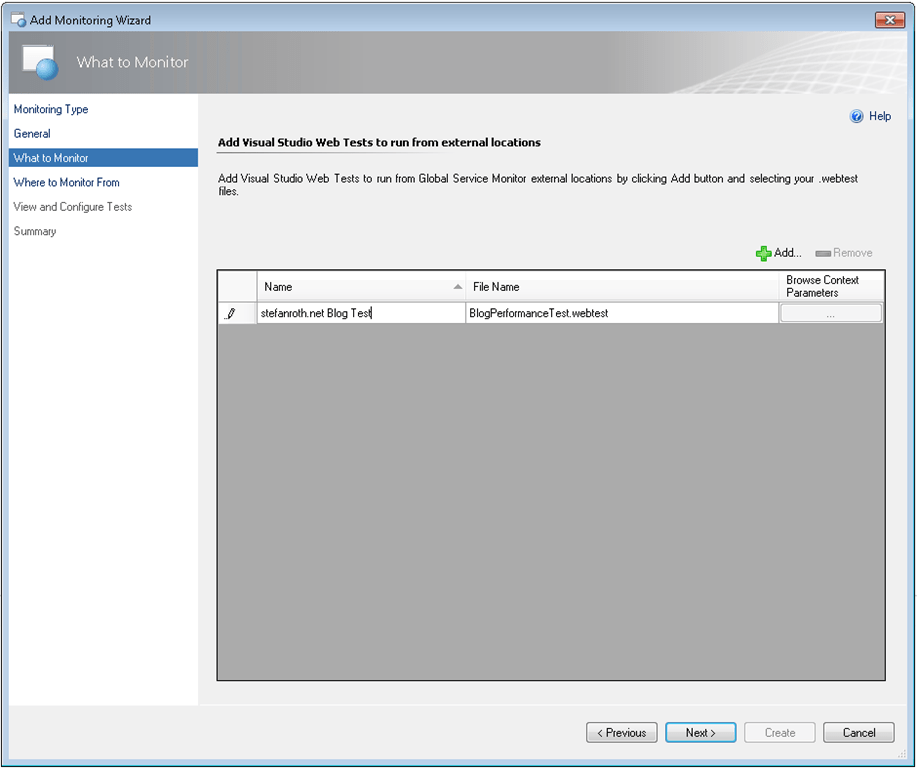Click the File Name column header
This screenshot has height=768, width=917.
(622, 287)
